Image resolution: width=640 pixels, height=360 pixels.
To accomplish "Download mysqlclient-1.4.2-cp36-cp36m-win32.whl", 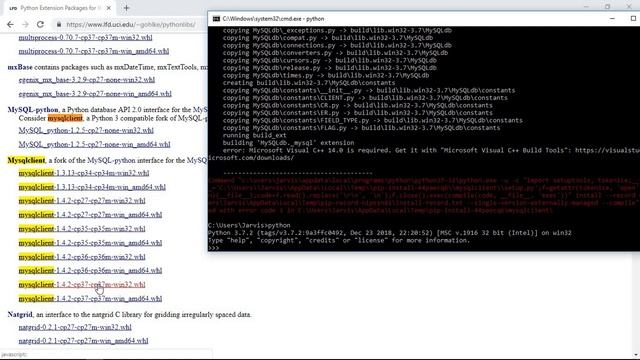I will coord(82,257).
